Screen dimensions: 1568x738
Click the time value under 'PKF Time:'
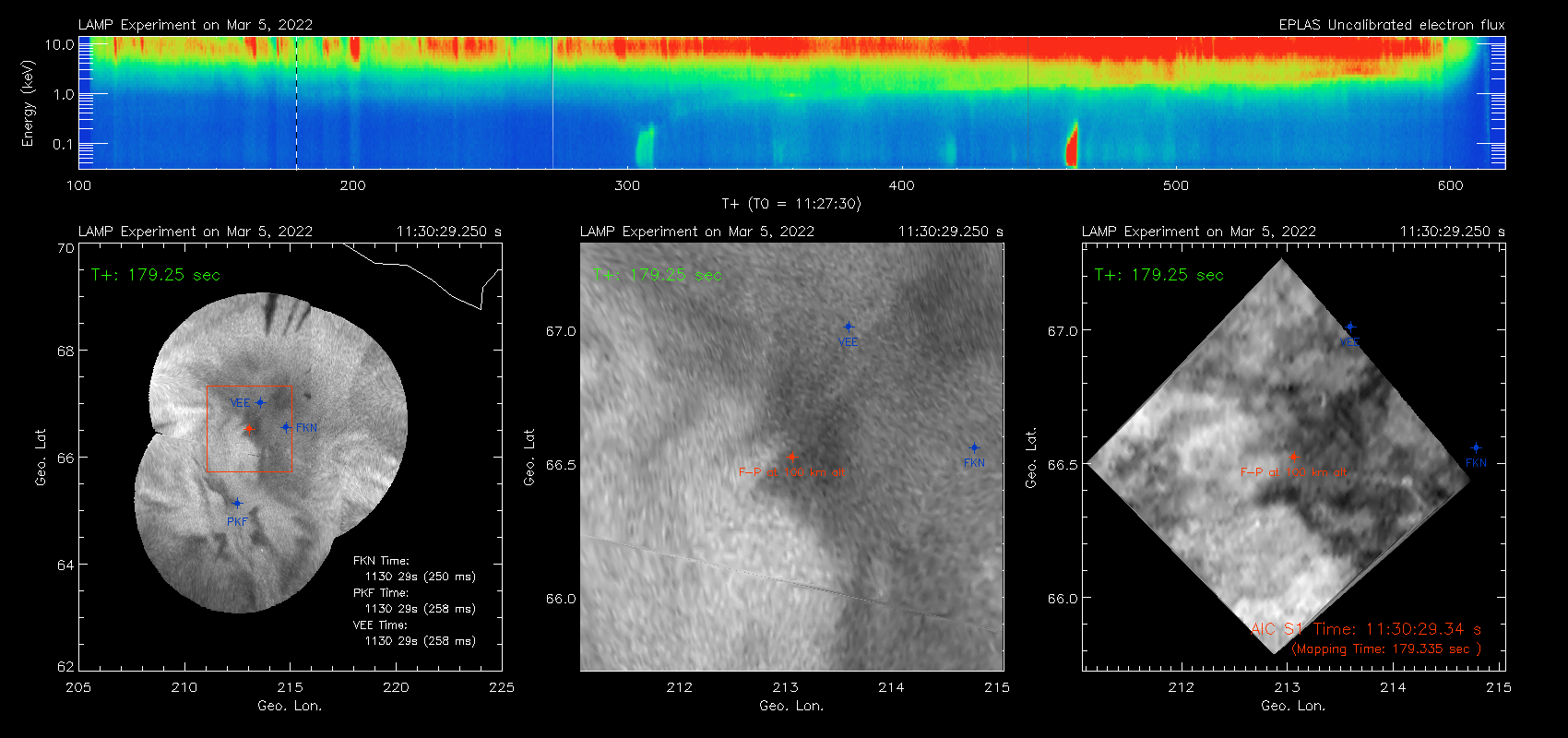click(x=421, y=609)
